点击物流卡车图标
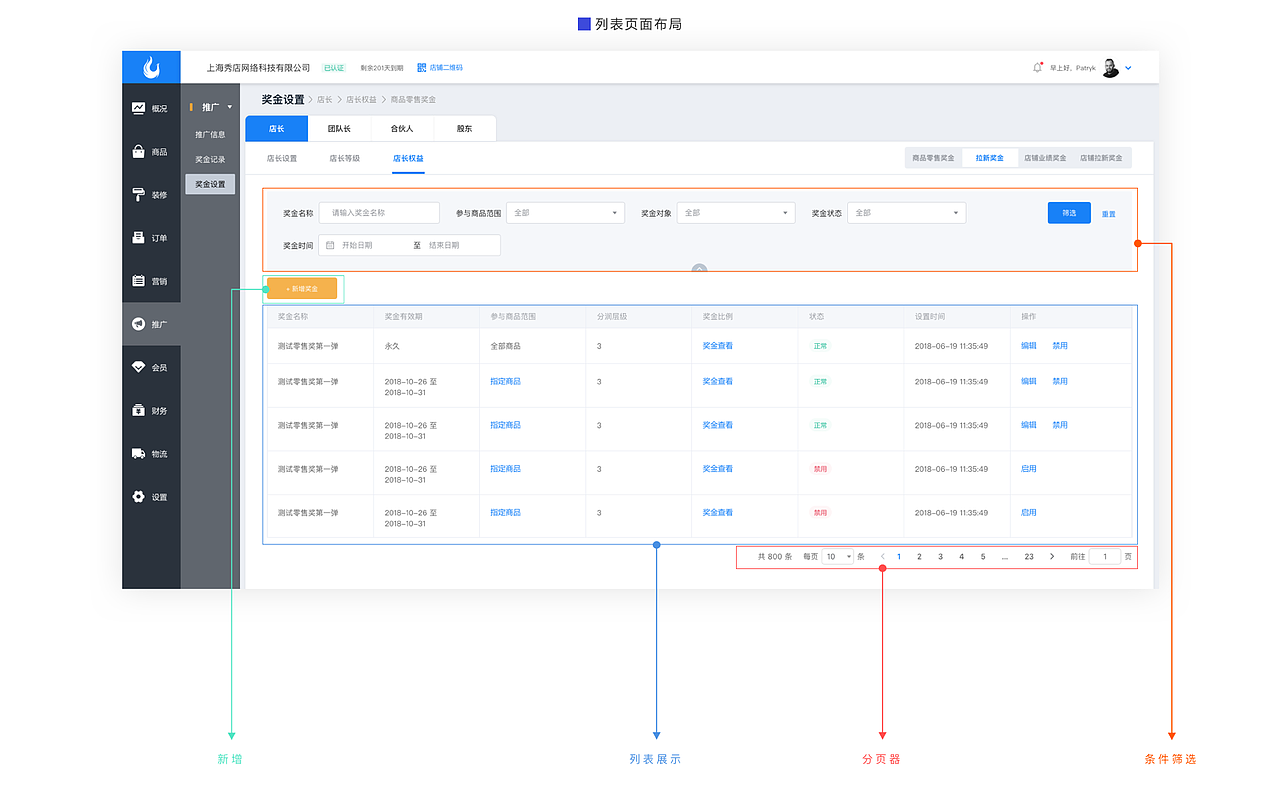The width and height of the screenshot is (1280, 785). click(140, 453)
